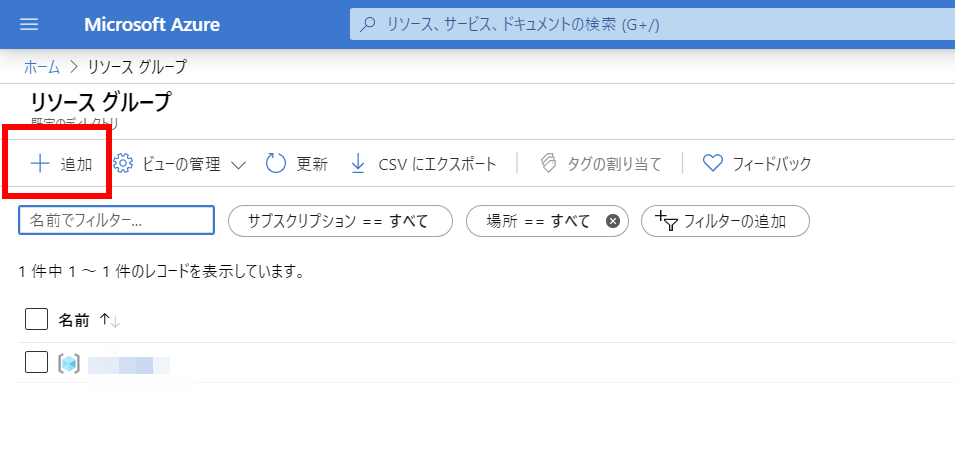The image size is (955, 458).
Task: Click the ビューの管理 gear icon
Action: [x=123, y=164]
